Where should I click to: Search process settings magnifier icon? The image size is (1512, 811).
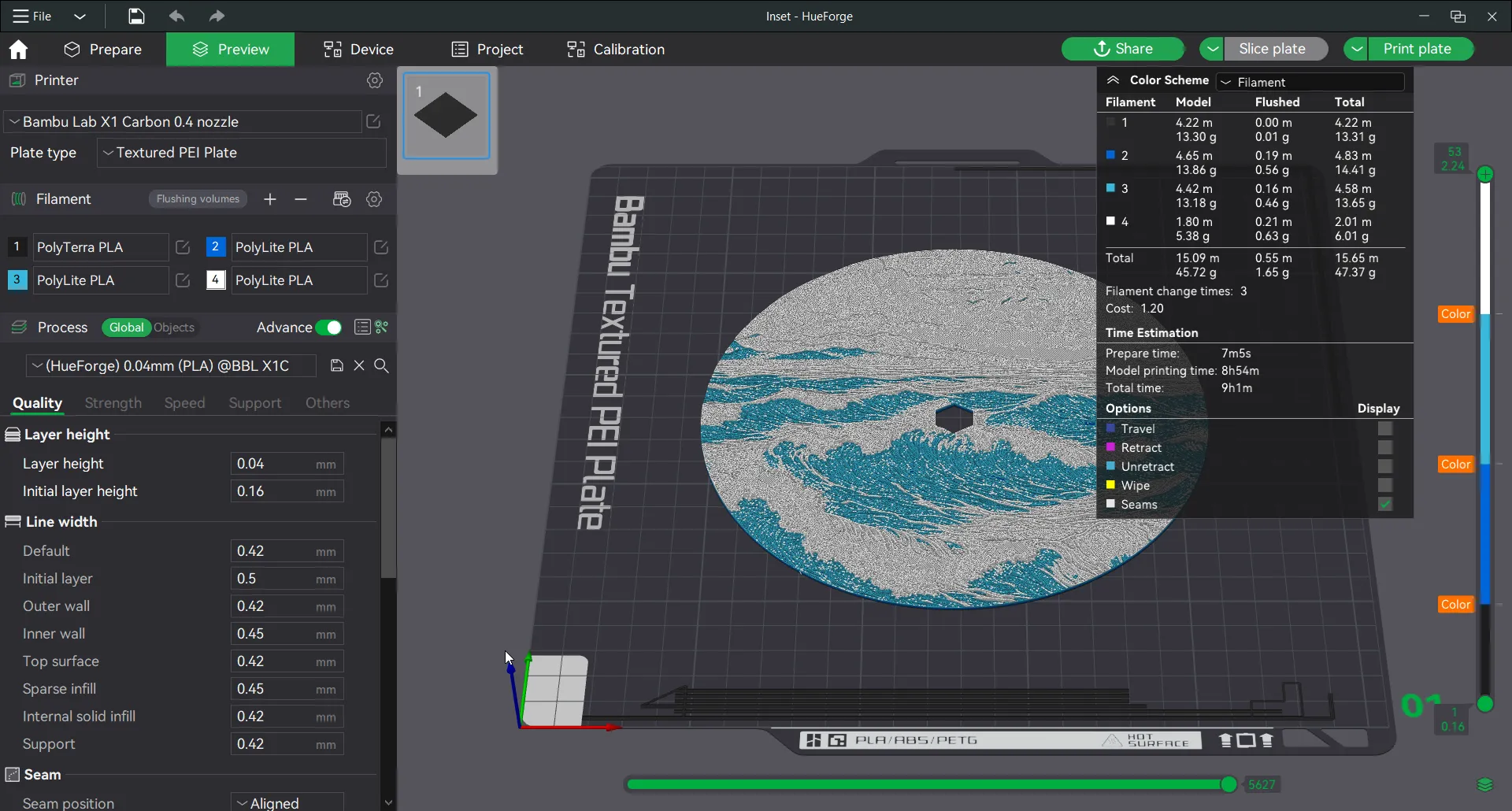point(381,365)
